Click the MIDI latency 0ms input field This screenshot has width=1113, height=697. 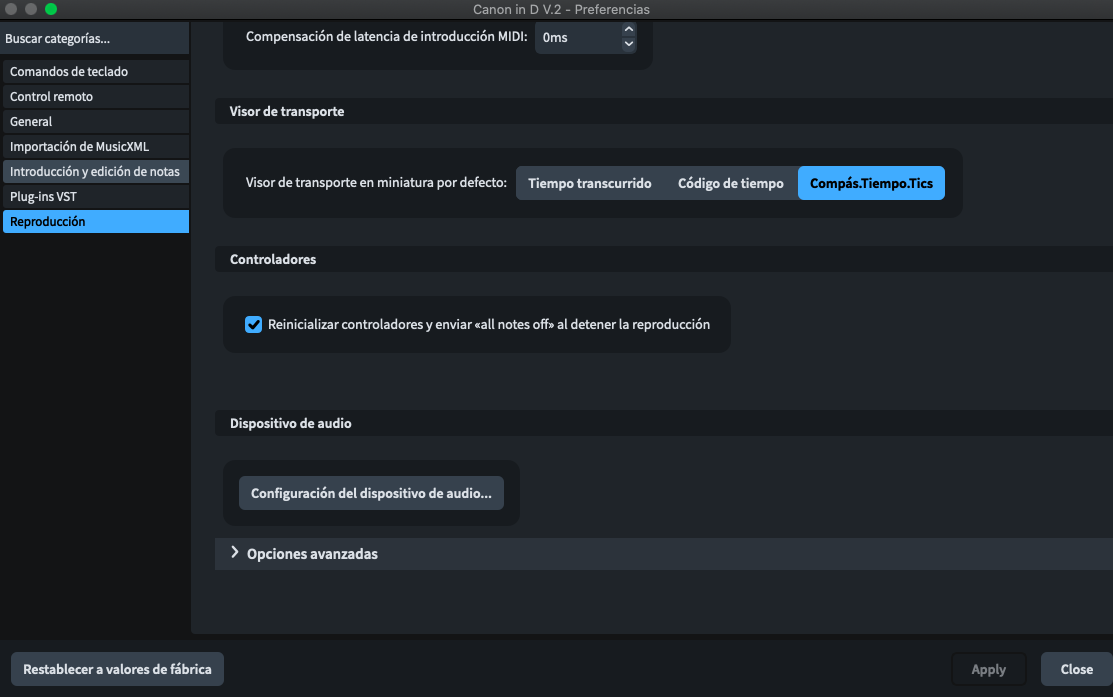click(576, 37)
